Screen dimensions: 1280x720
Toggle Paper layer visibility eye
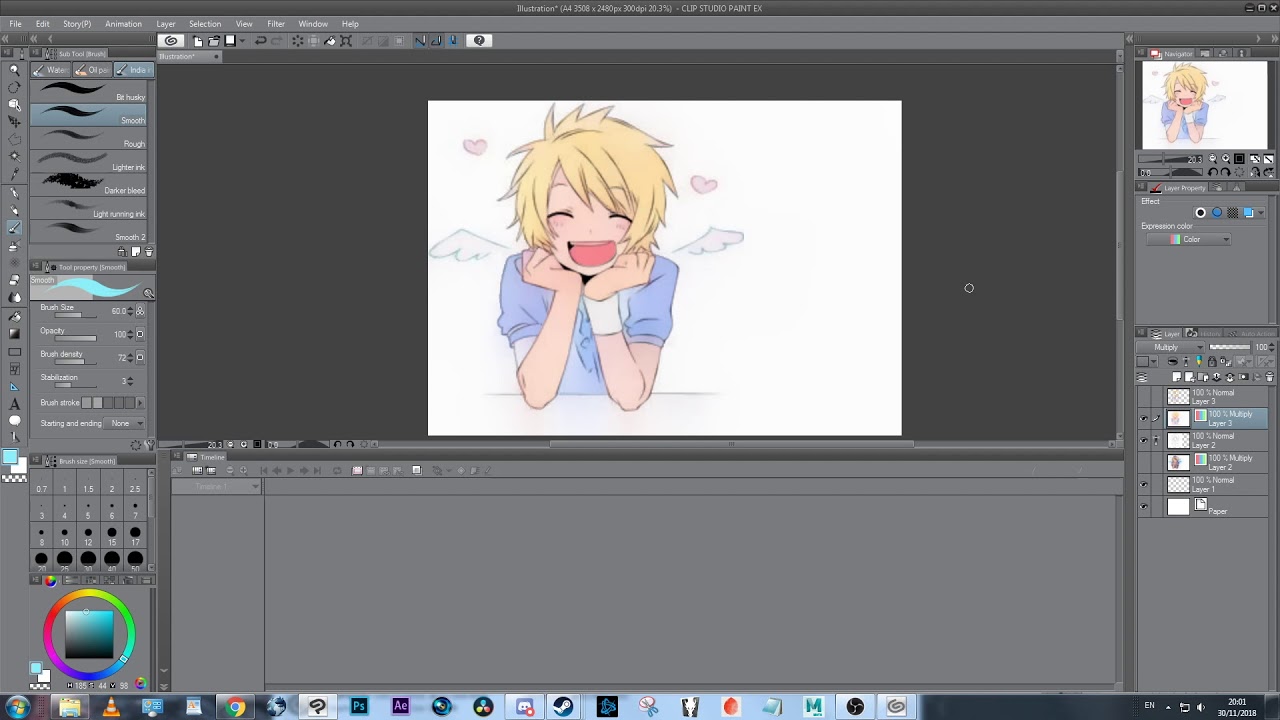point(1144,506)
